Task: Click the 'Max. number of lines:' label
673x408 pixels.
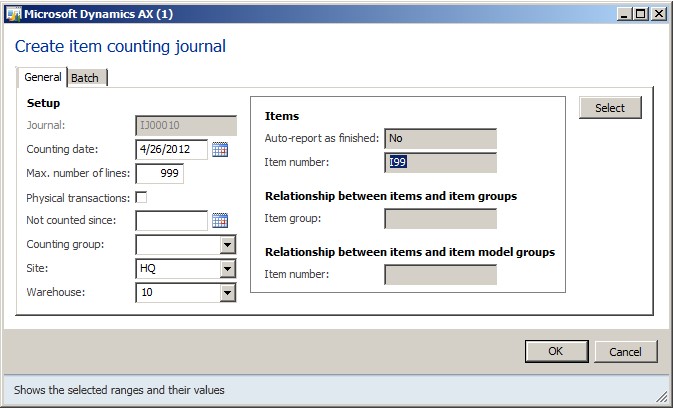Action: 78,173
